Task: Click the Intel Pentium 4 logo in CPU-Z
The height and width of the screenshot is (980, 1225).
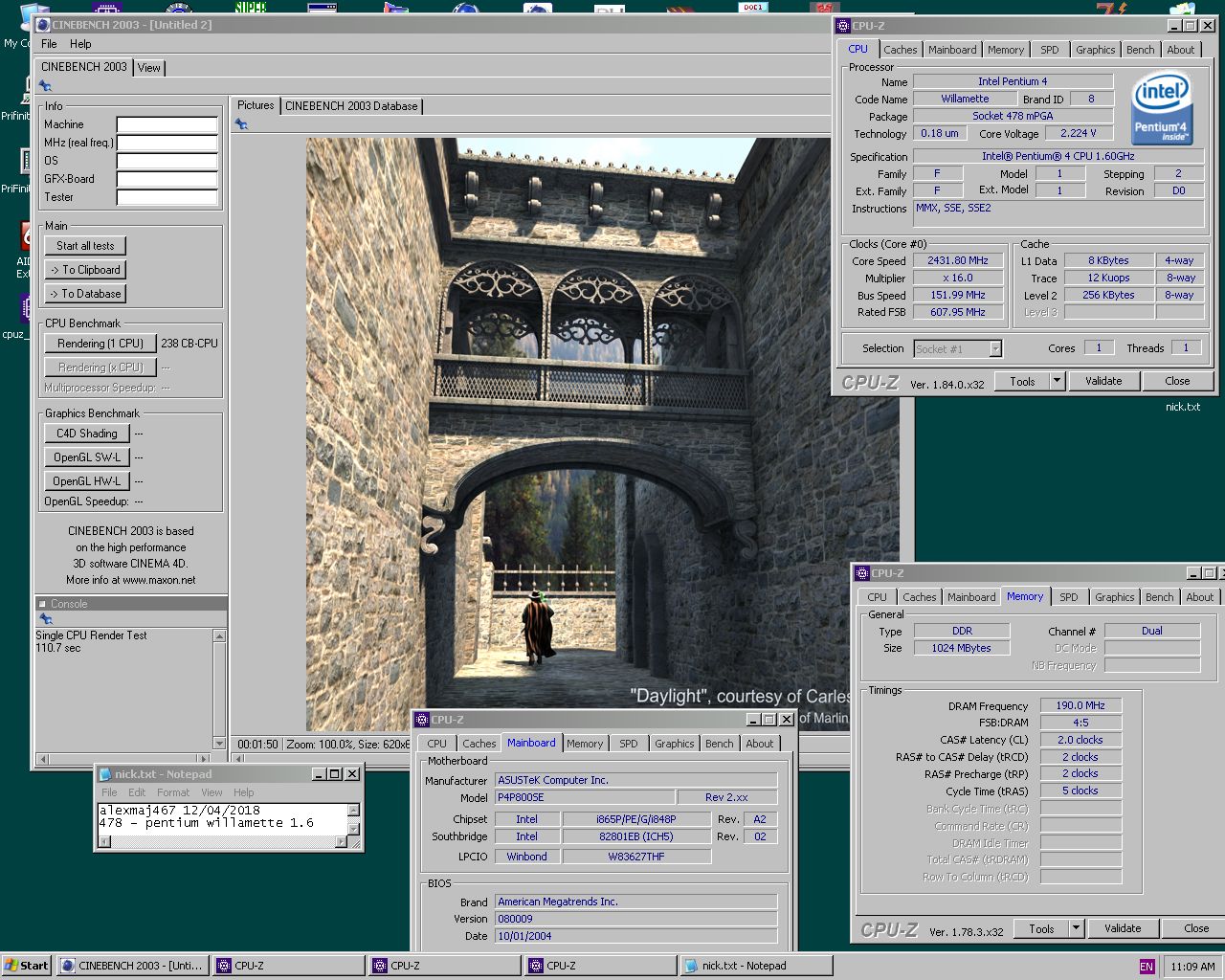Action: click(1161, 108)
